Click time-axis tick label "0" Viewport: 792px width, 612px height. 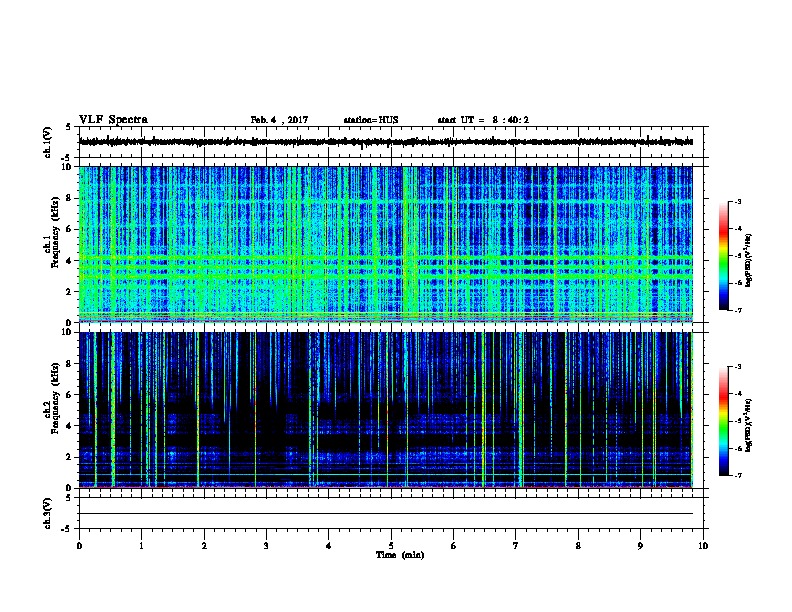tap(79, 546)
